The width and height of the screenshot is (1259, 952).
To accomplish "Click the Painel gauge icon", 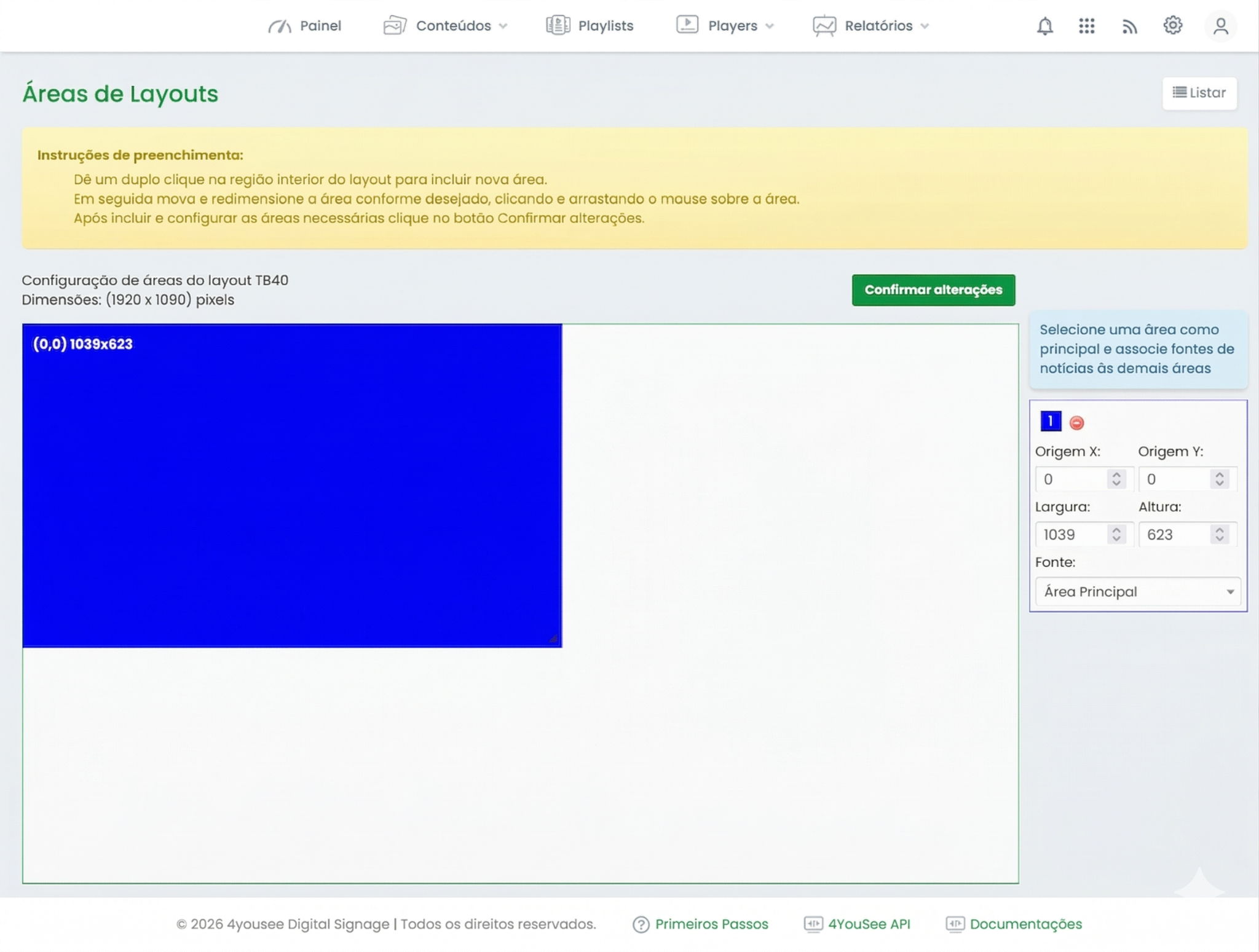I will click(280, 26).
